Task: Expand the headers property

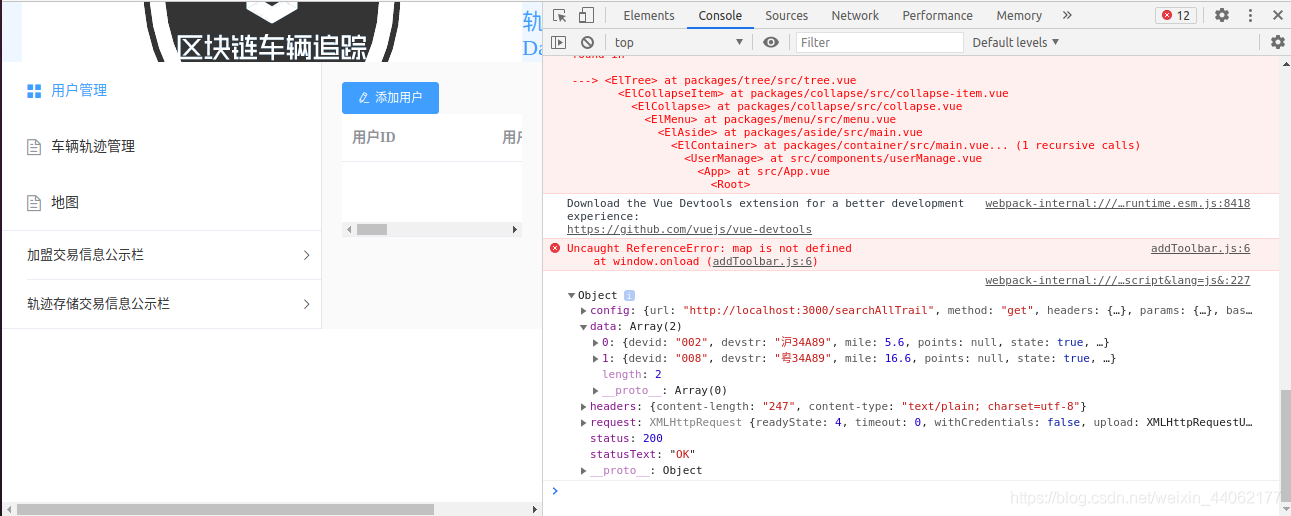Action: click(584, 406)
